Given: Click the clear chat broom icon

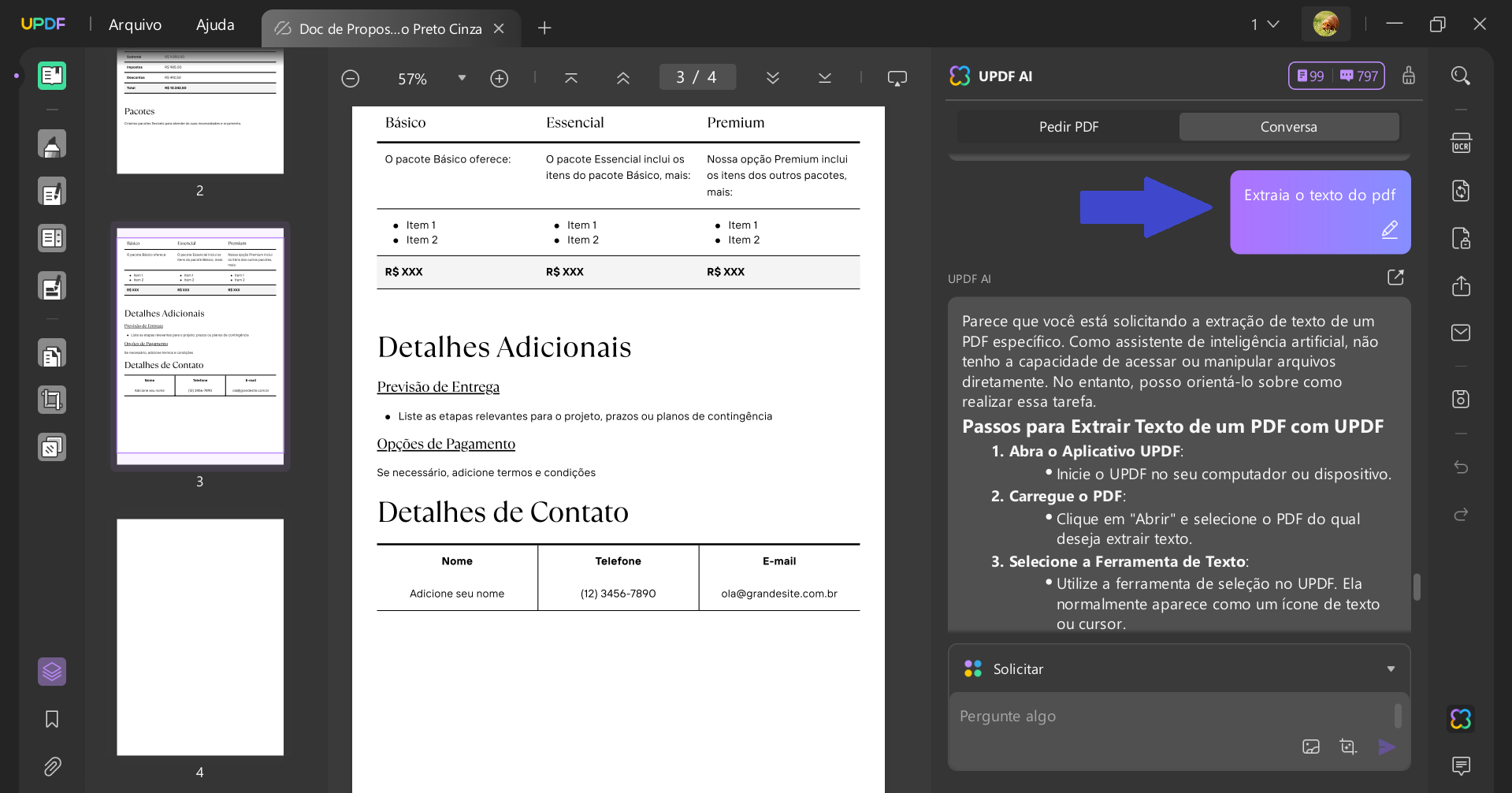Looking at the screenshot, I should pos(1409,76).
